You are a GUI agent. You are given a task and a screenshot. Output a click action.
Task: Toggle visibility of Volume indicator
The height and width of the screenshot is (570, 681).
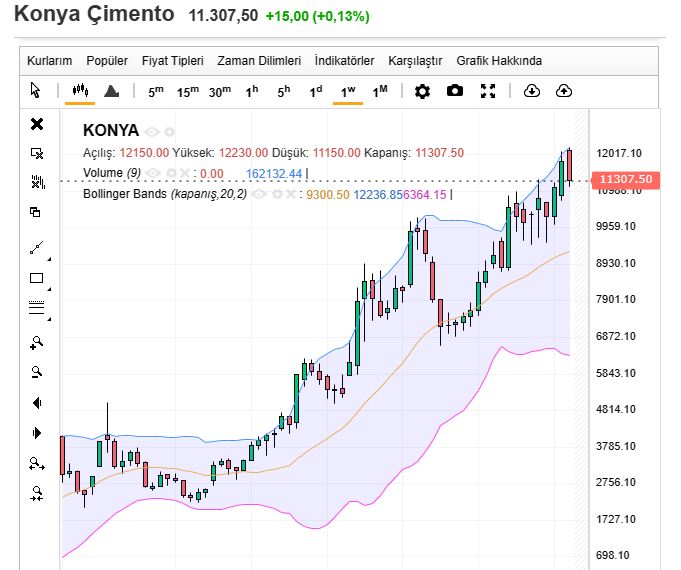153,173
